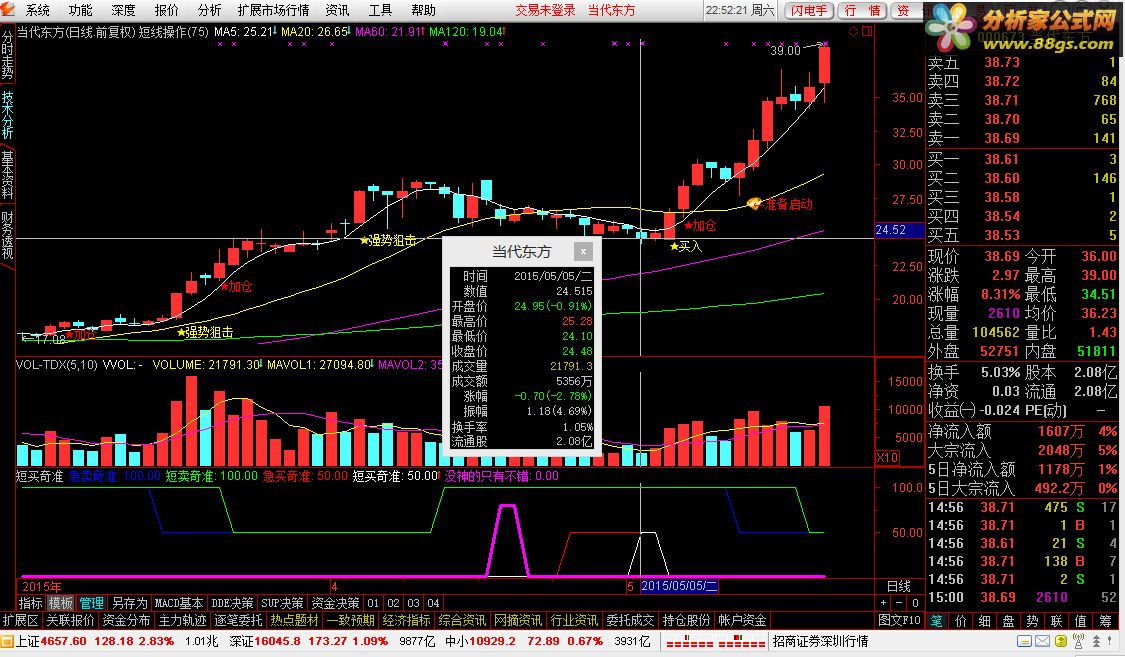Open the 功能 menu
Viewport: 1125px width, 657px height.
(x=80, y=10)
